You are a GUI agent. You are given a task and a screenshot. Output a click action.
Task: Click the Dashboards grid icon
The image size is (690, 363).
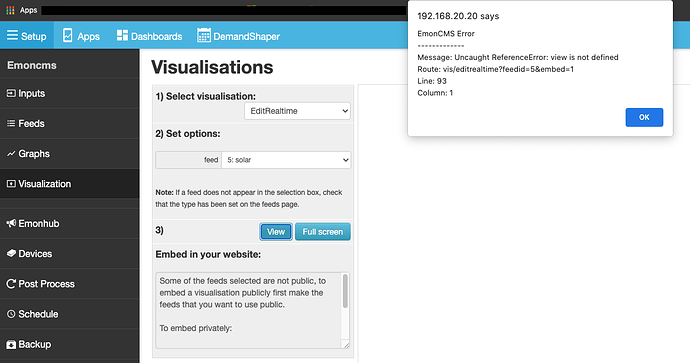[x=122, y=35]
